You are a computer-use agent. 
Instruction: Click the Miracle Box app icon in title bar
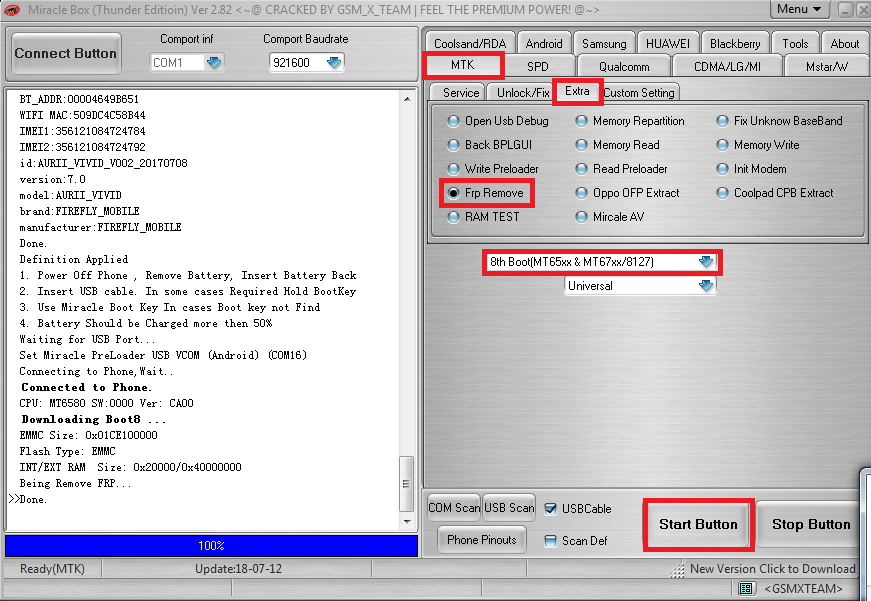click(11, 9)
